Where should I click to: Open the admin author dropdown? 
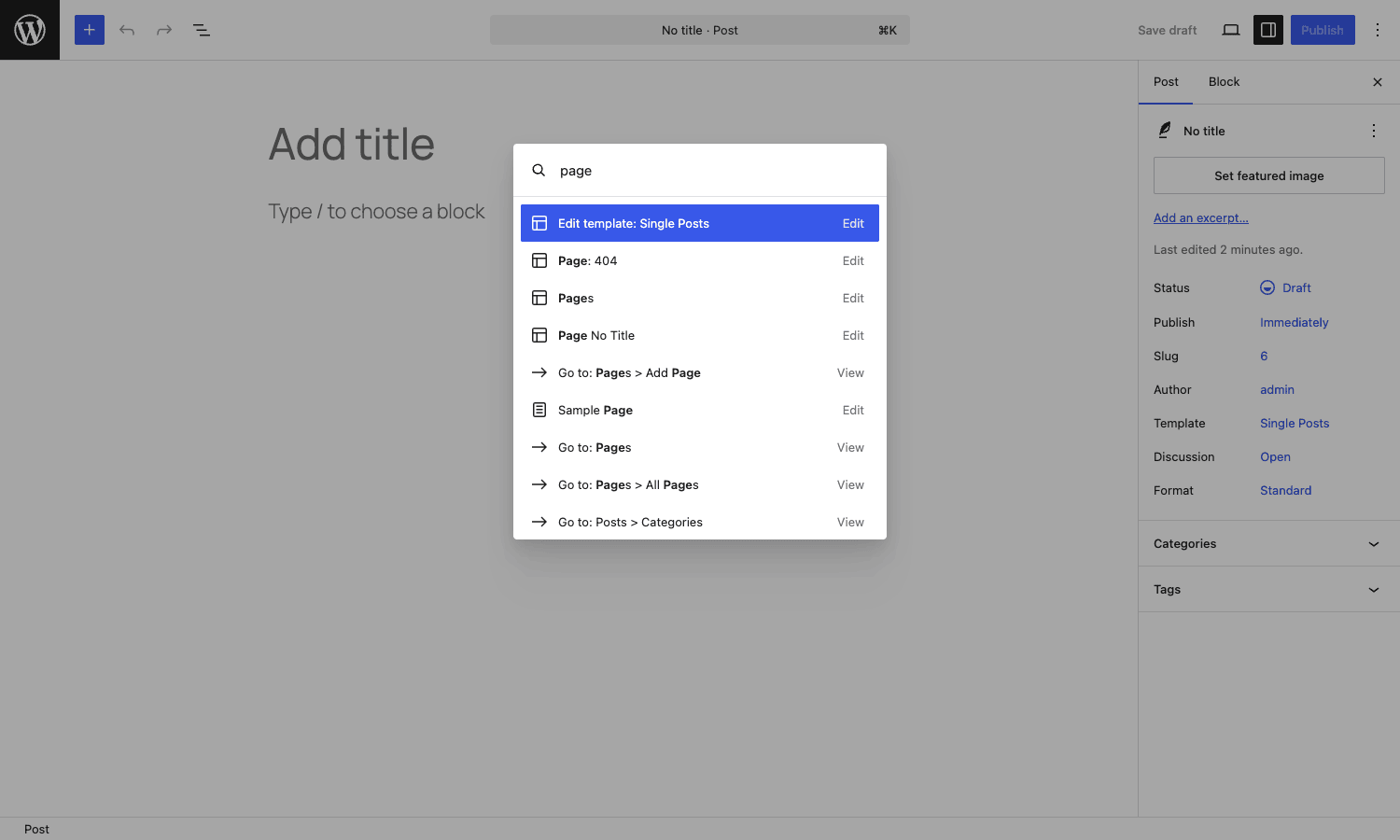(1277, 389)
